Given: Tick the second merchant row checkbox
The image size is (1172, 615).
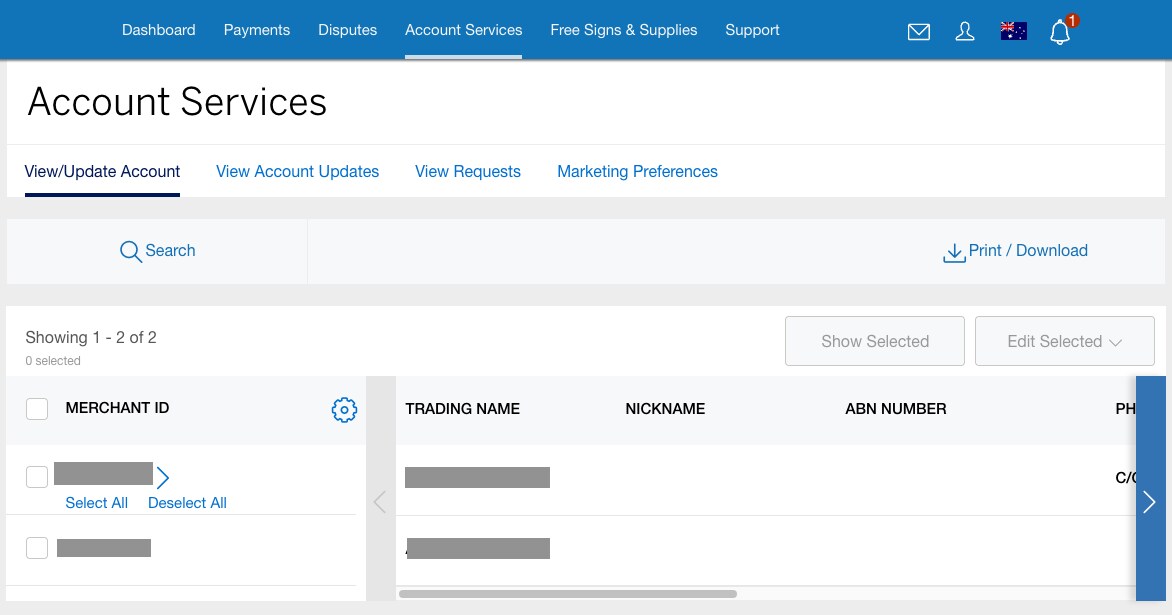Looking at the screenshot, I should pos(37,548).
